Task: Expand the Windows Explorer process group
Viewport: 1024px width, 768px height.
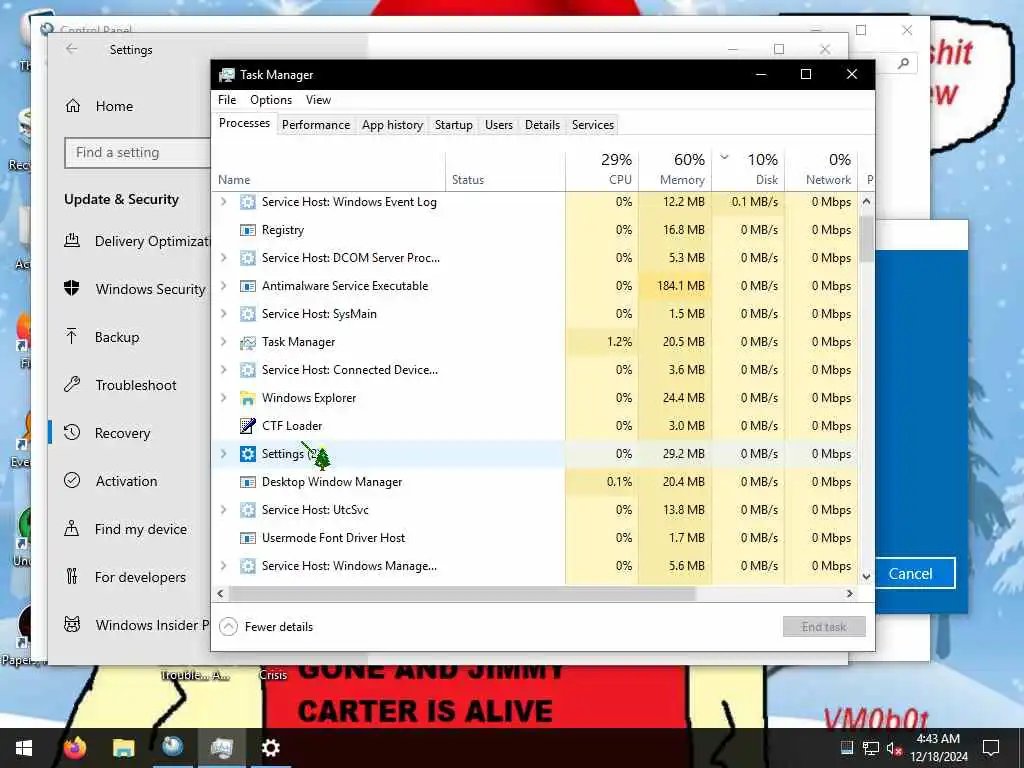Action: click(x=224, y=398)
